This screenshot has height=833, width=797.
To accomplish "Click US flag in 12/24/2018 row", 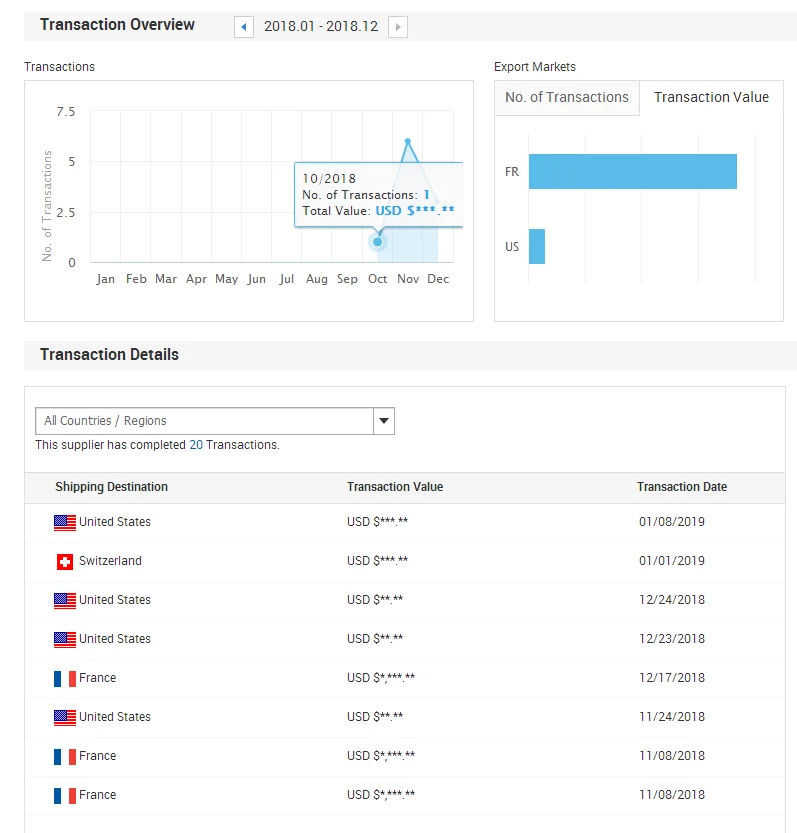I will [65, 601].
